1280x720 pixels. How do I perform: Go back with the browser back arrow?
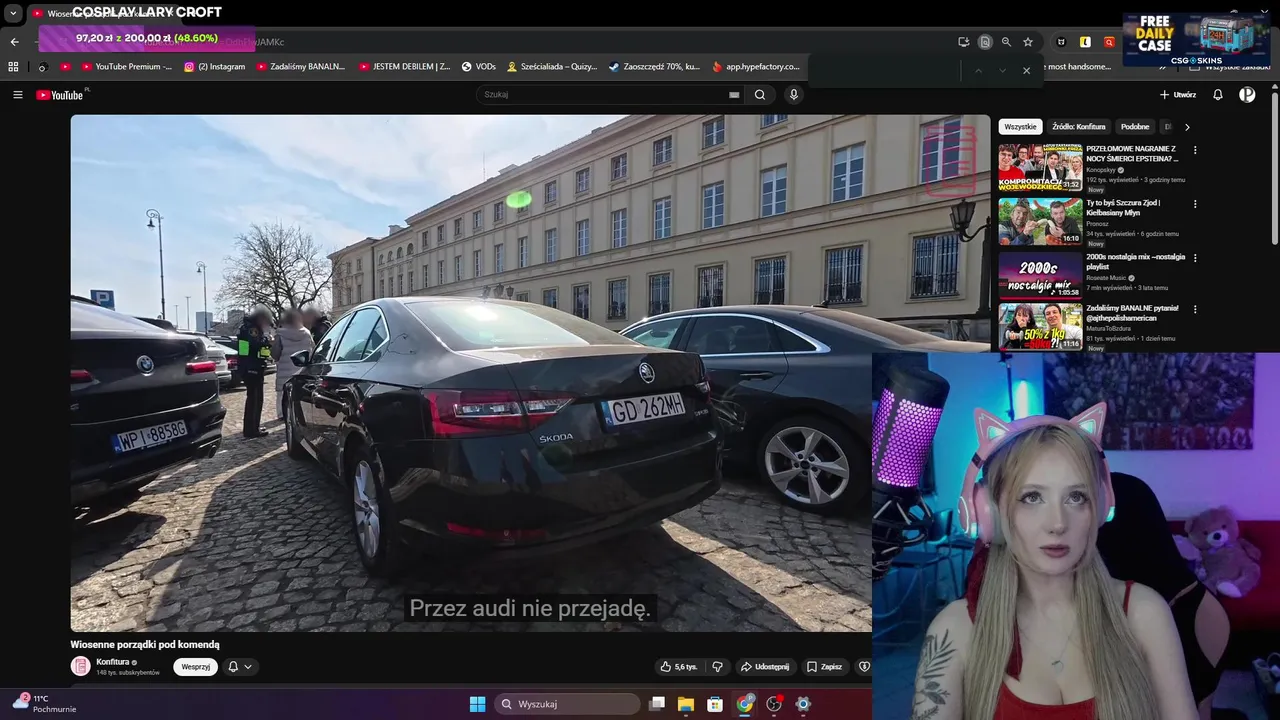click(x=14, y=42)
